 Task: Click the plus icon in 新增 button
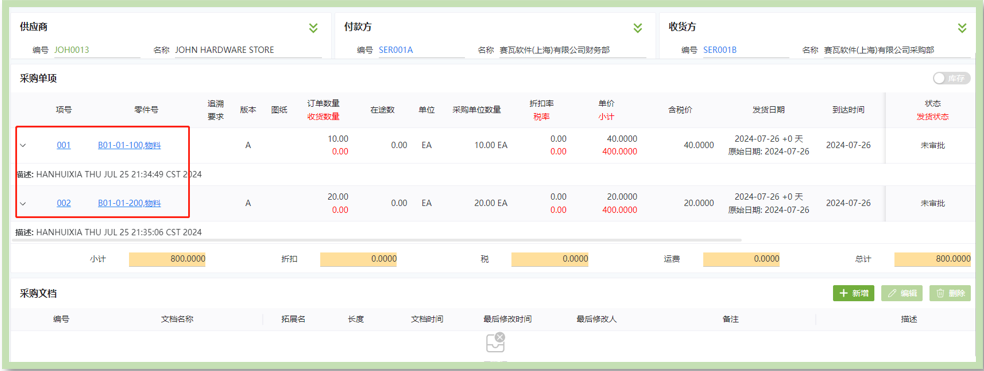point(843,293)
